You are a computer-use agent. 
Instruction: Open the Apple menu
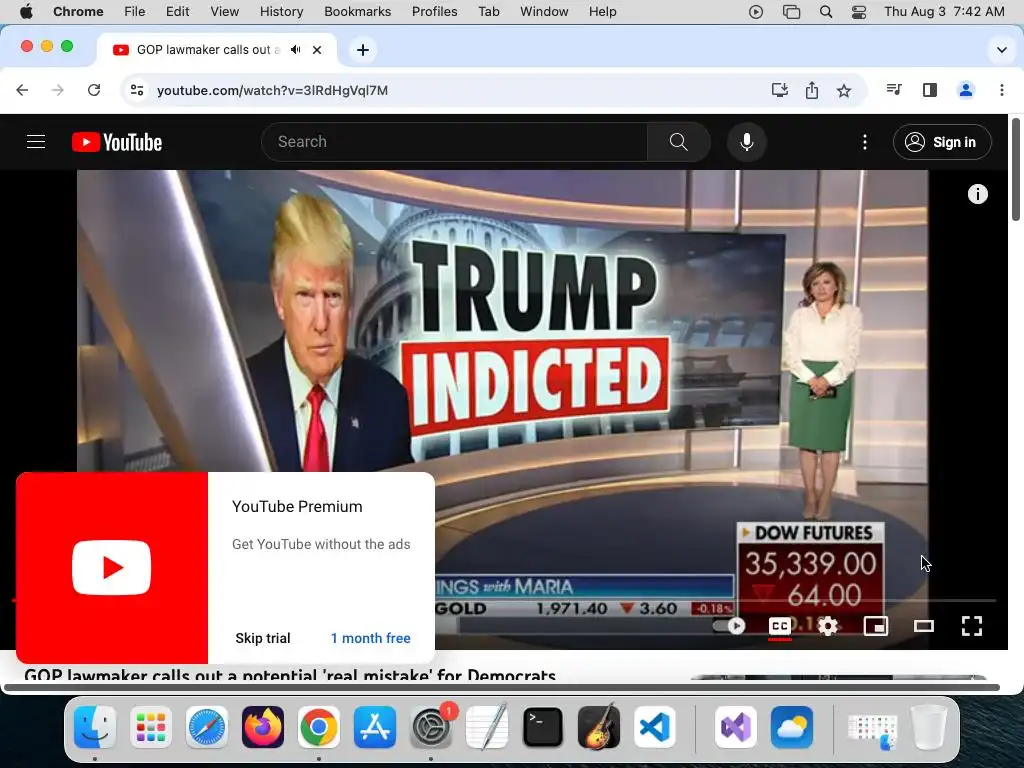pyautogui.click(x=26, y=12)
